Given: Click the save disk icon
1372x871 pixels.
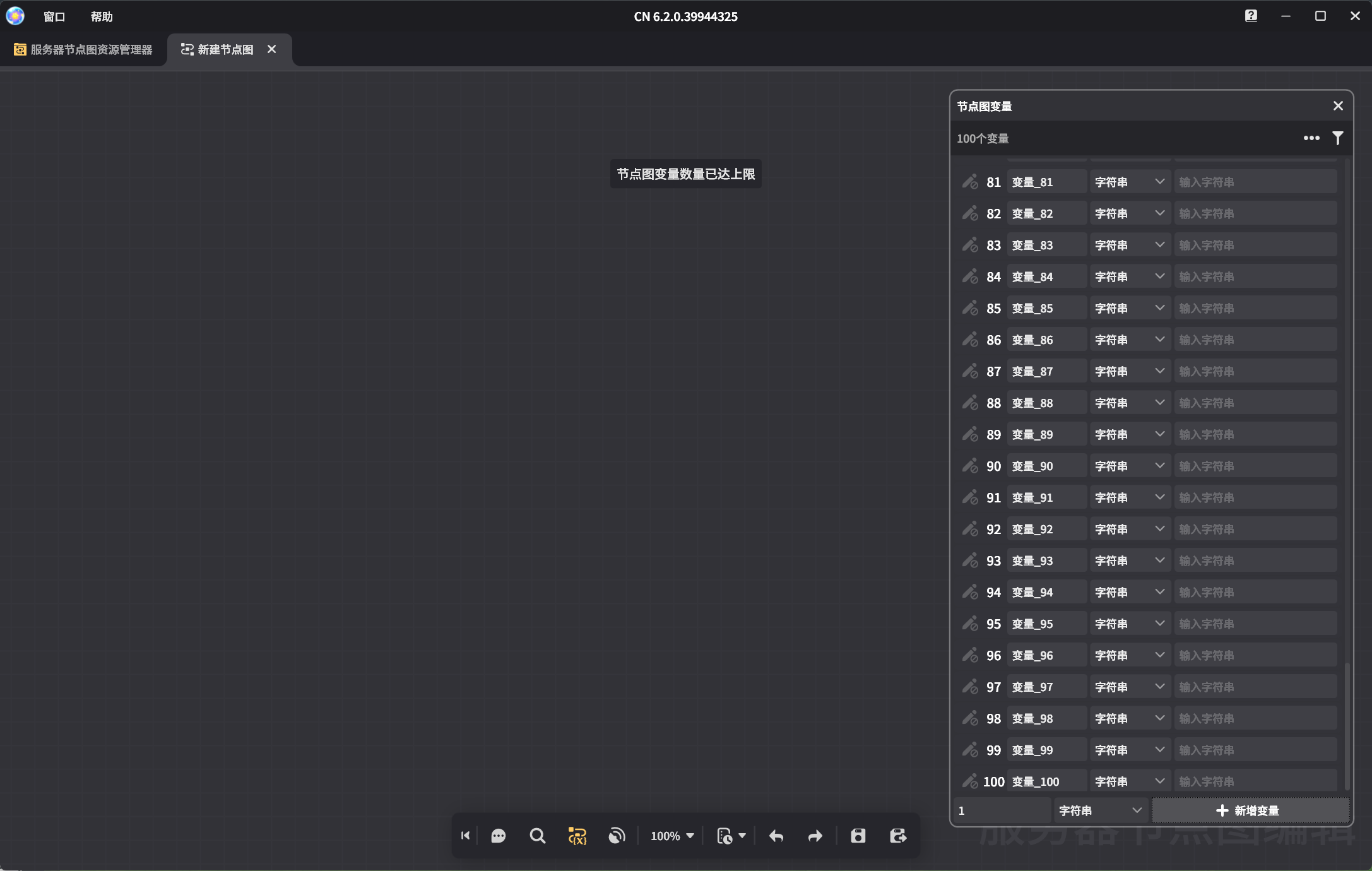Looking at the screenshot, I should coord(858,836).
